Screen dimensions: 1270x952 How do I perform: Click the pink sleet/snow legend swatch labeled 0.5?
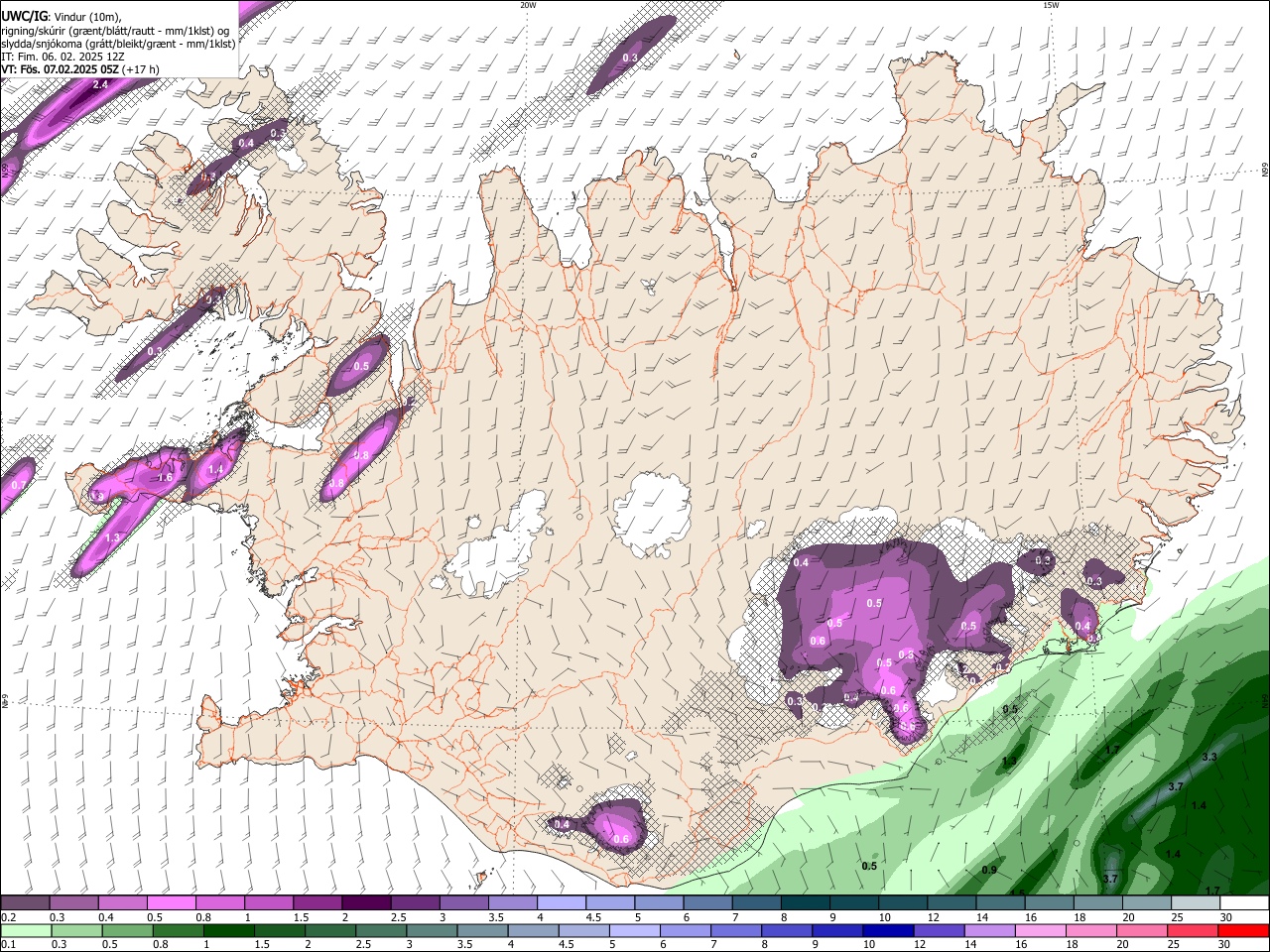tap(171, 902)
